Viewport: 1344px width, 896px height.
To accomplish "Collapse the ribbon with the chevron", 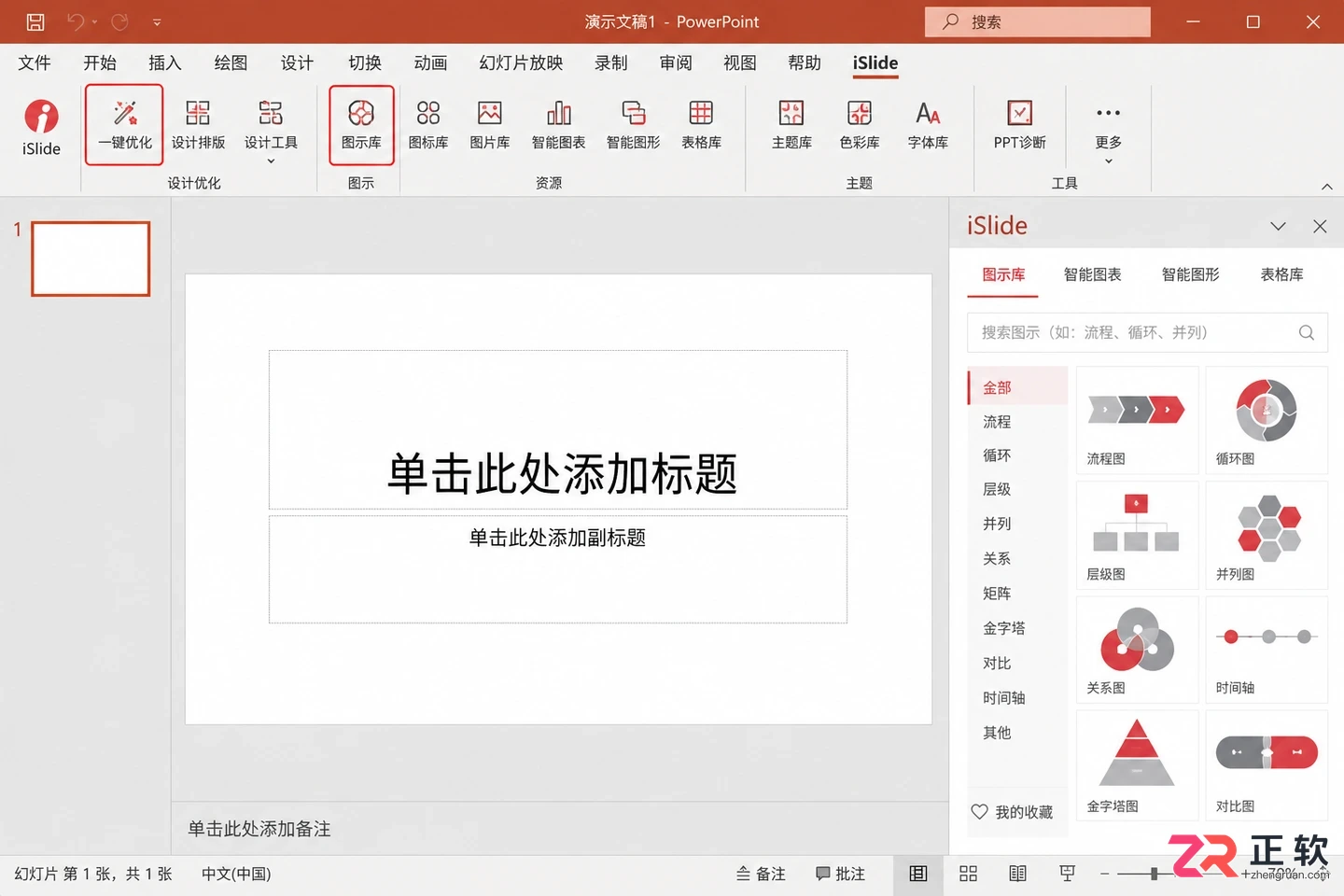I will click(x=1326, y=187).
